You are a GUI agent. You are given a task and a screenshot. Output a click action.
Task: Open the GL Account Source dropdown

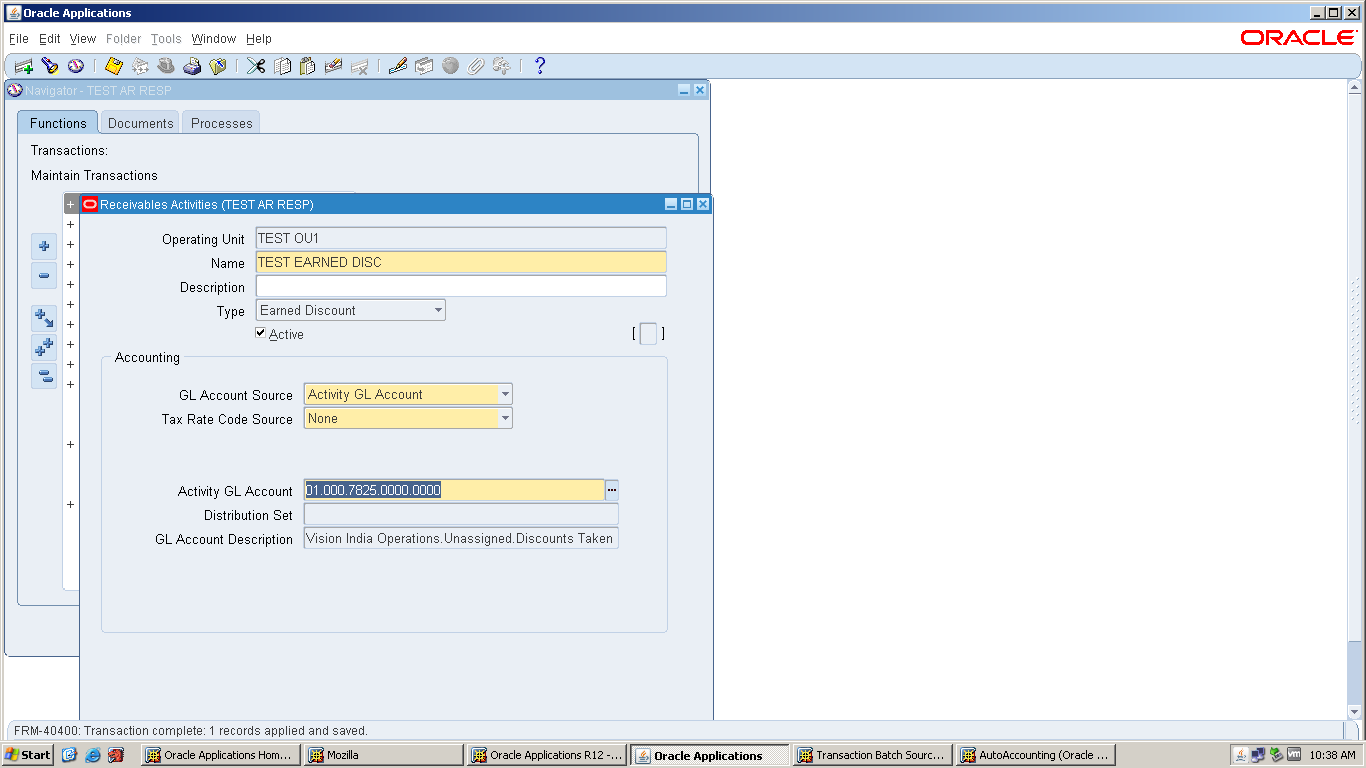click(x=503, y=394)
